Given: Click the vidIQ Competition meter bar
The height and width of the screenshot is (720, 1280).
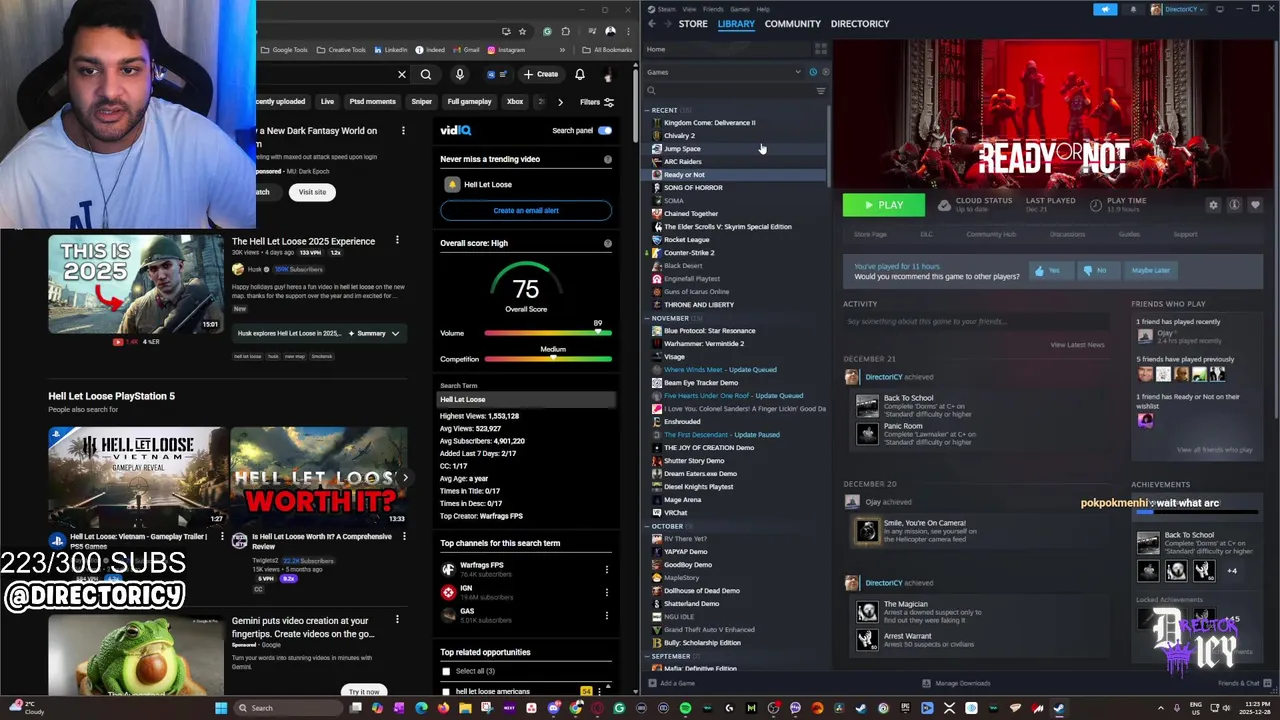Looking at the screenshot, I should click(548, 359).
